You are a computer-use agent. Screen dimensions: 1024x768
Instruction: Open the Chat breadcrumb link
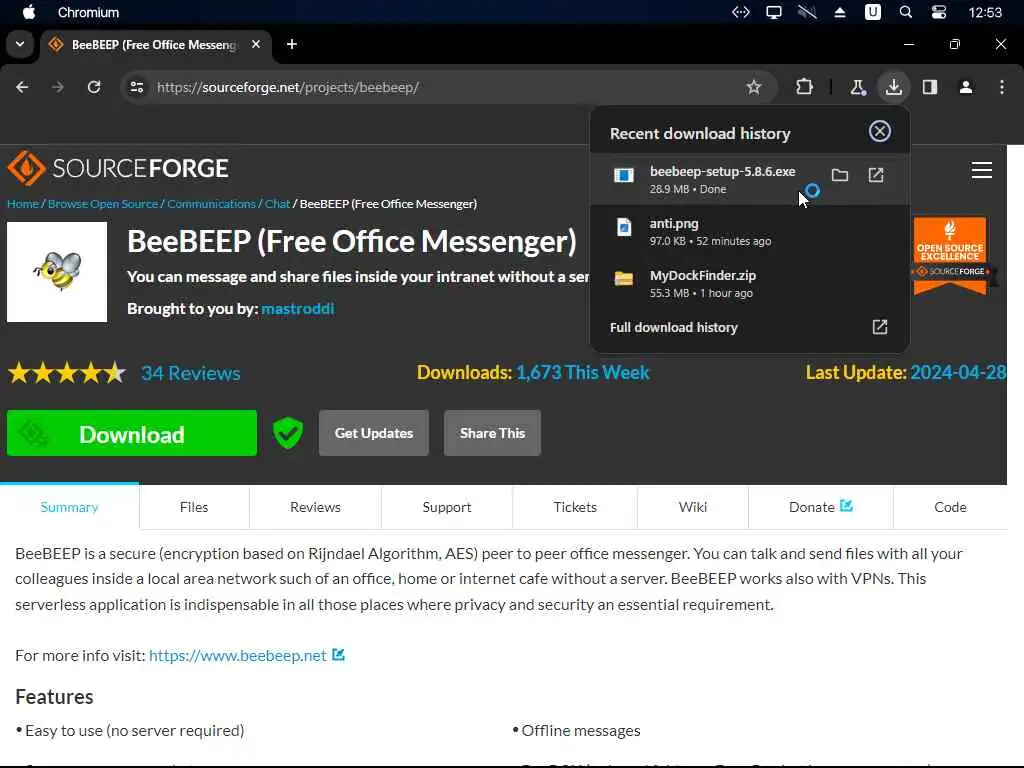coord(277,204)
